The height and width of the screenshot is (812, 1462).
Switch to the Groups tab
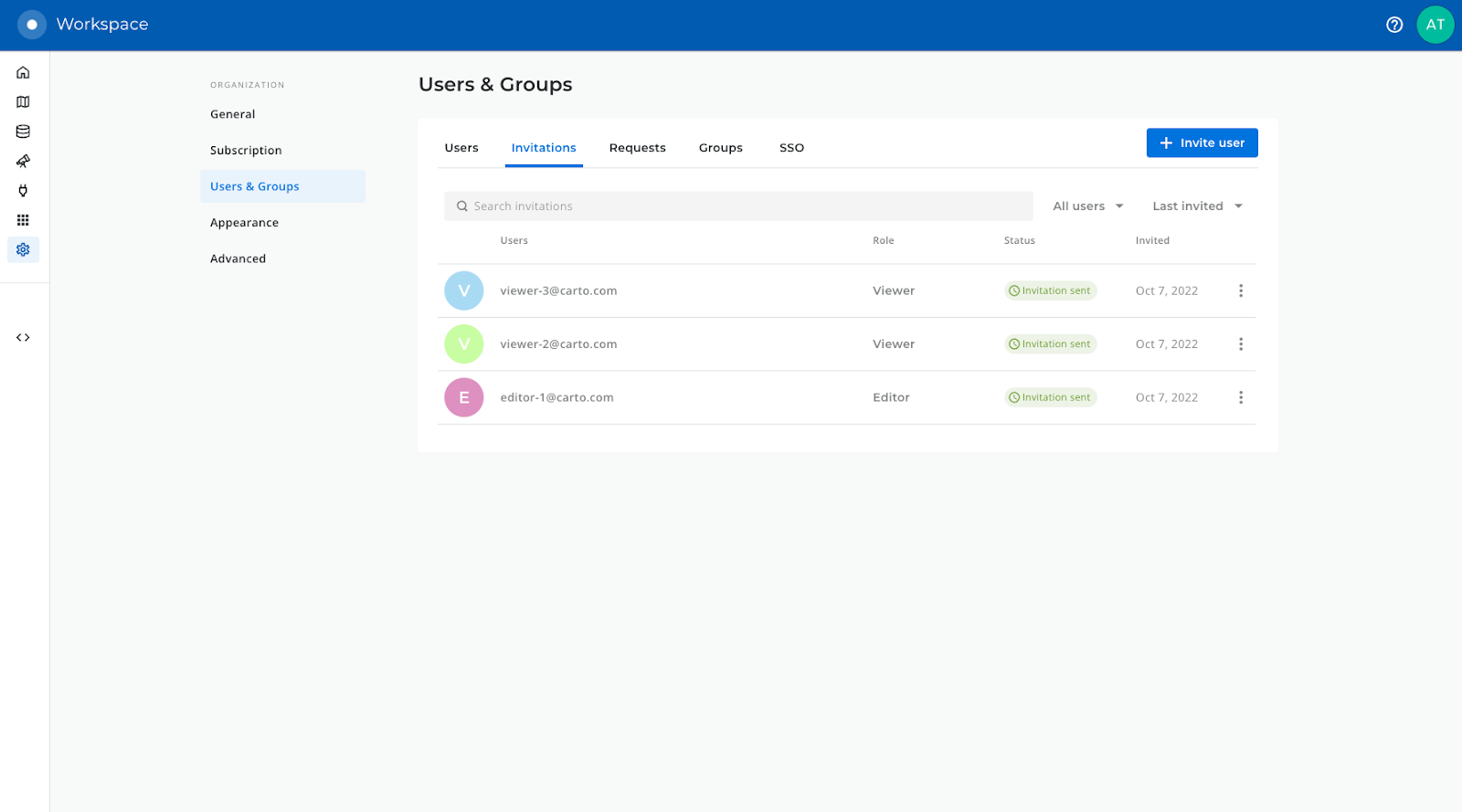pos(720,148)
